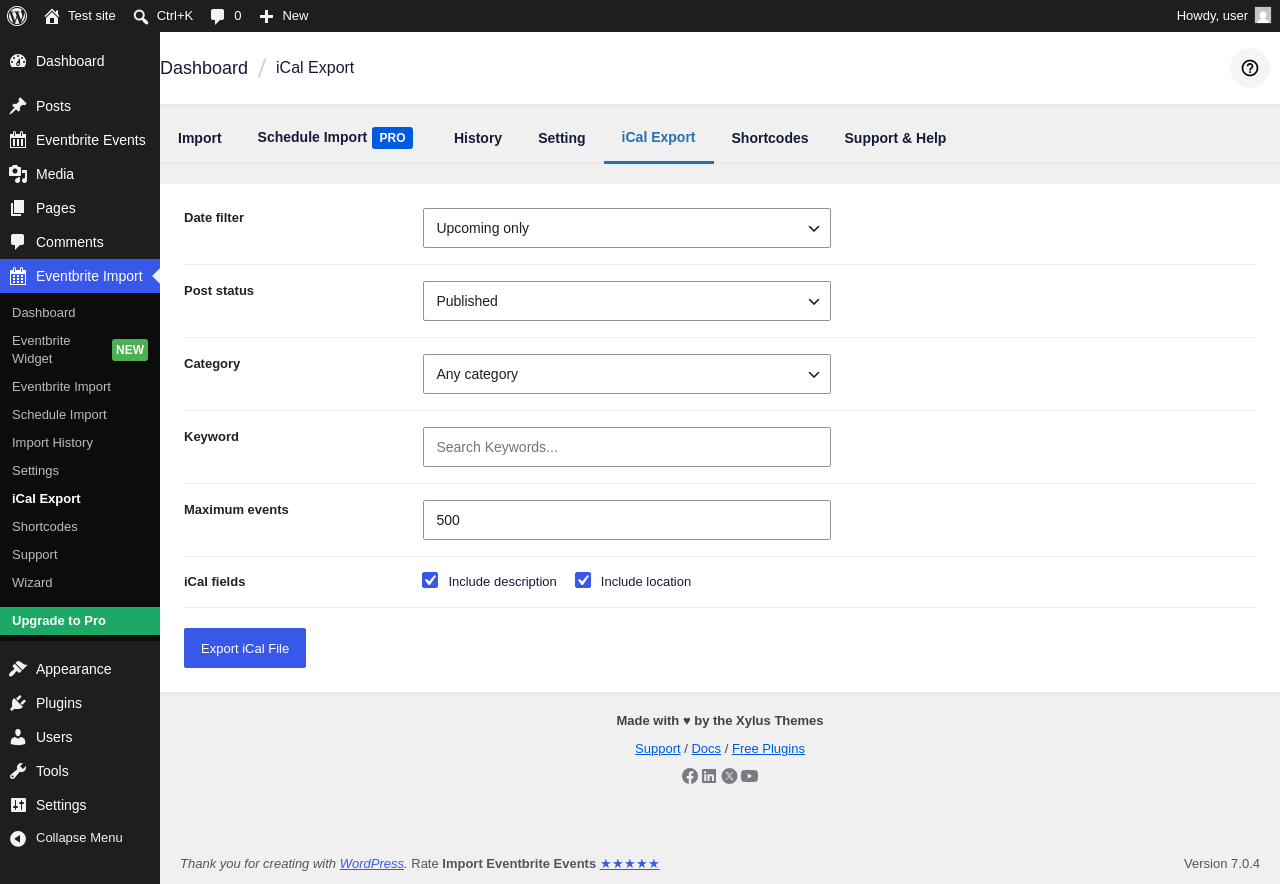Image resolution: width=1280 pixels, height=884 pixels.
Task: Switch to the Import tab
Action: click(200, 138)
